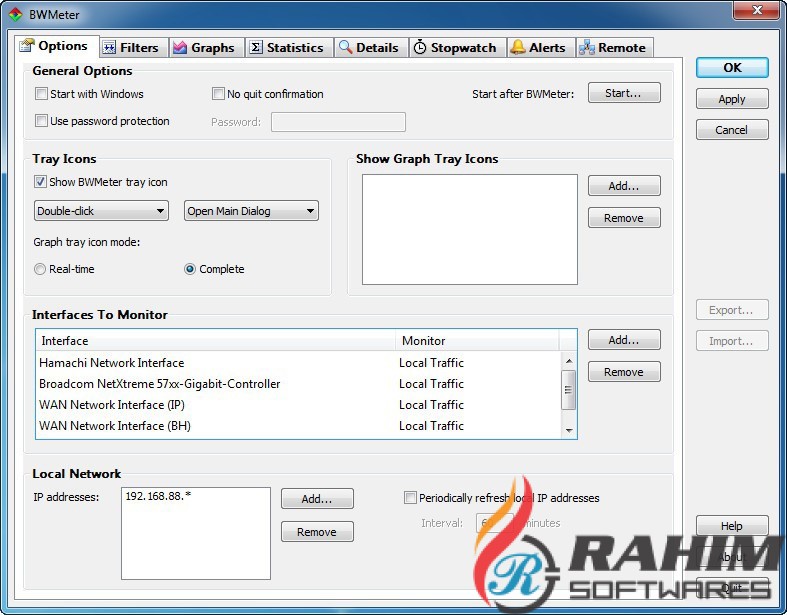This screenshot has width=787, height=615.
Task: Click the Password input field
Action: click(338, 122)
